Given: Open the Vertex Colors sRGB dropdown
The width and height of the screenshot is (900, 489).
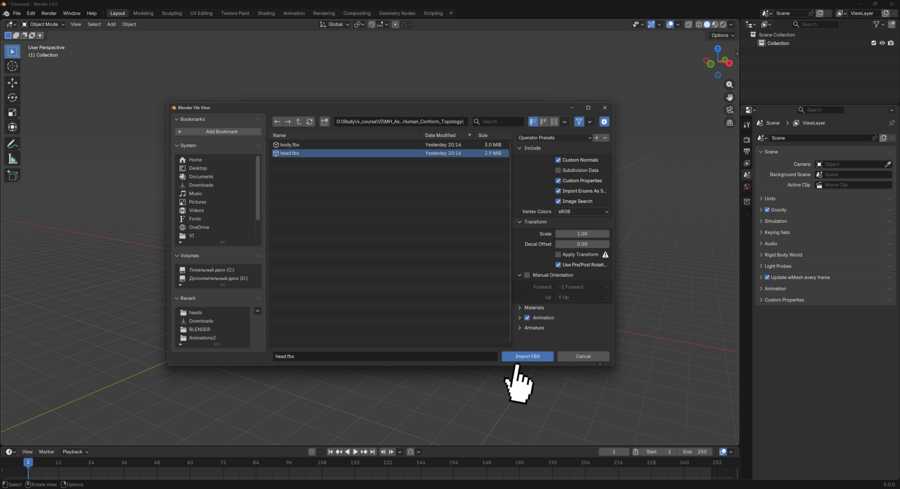Looking at the screenshot, I should click(x=582, y=212).
